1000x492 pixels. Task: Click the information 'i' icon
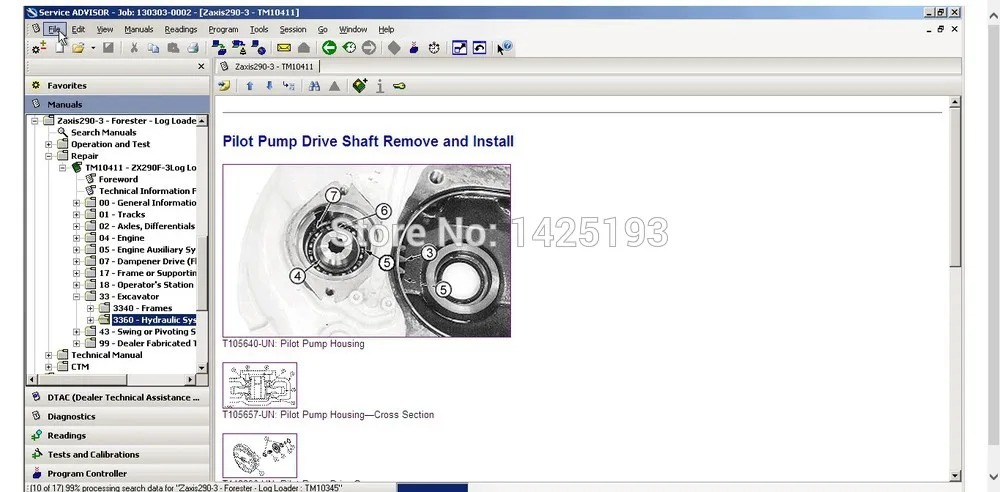(x=380, y=86)
